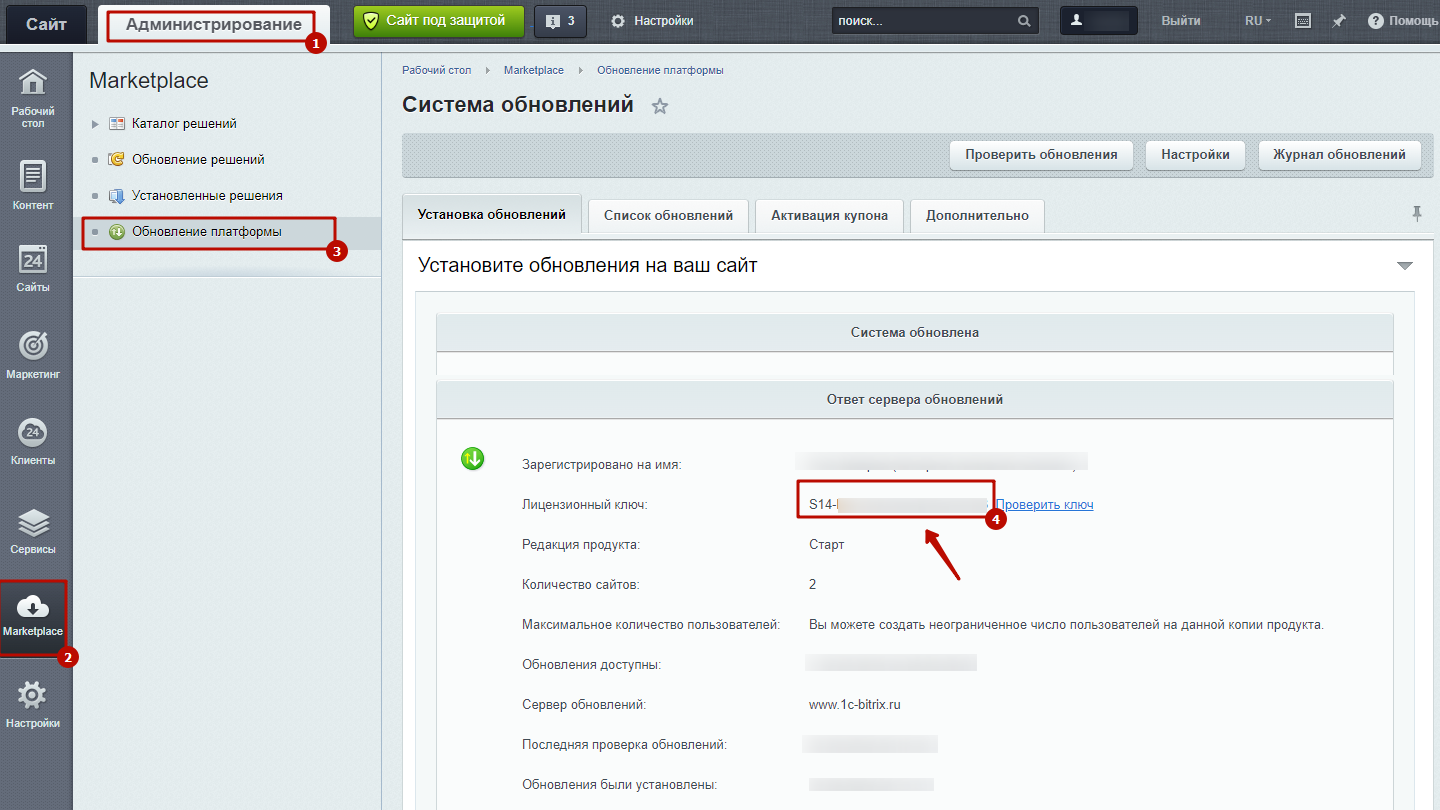
Task: Click Проверить ключ link
Action: [x=1044, y=505]
